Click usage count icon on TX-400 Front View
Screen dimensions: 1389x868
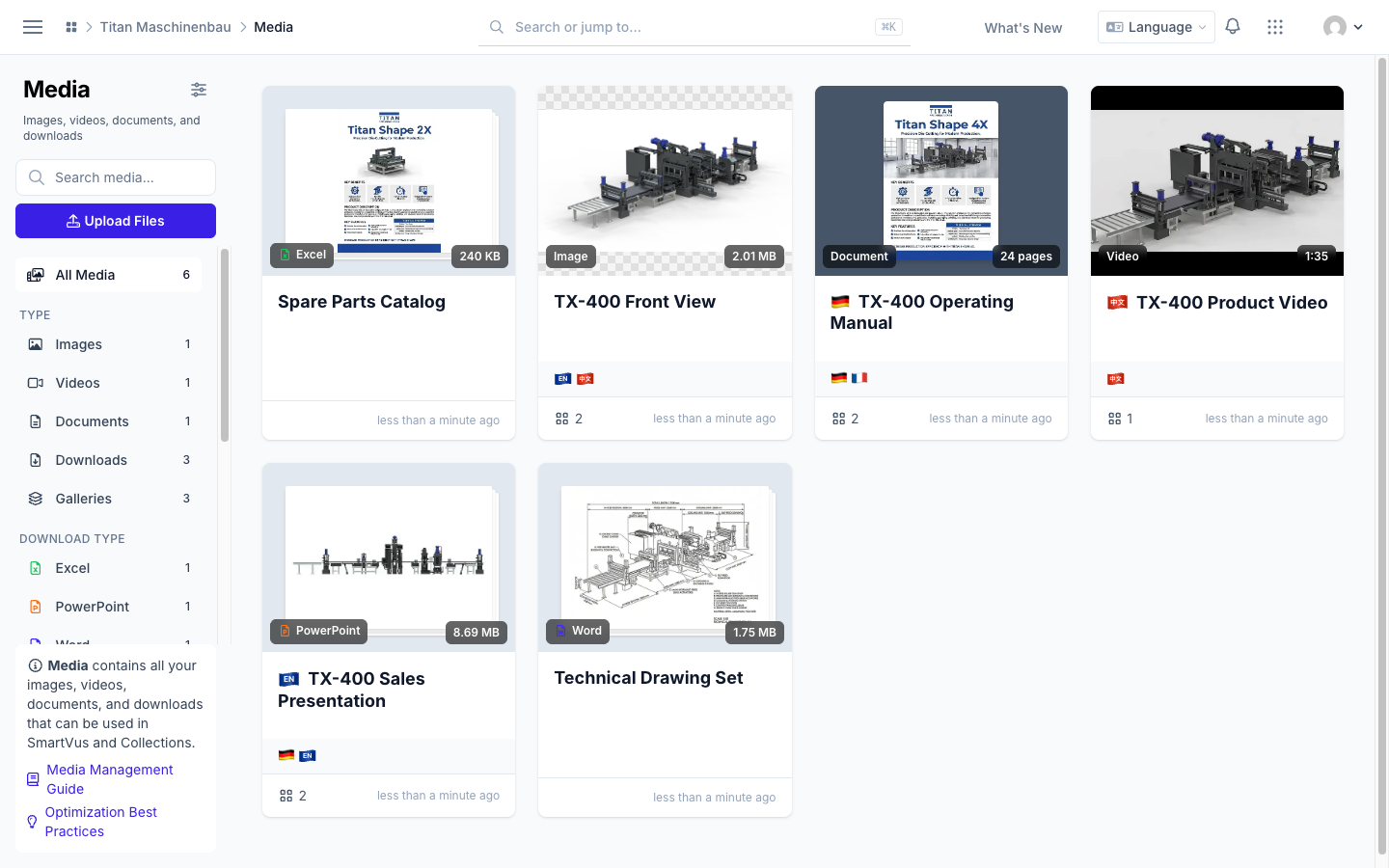562,419
